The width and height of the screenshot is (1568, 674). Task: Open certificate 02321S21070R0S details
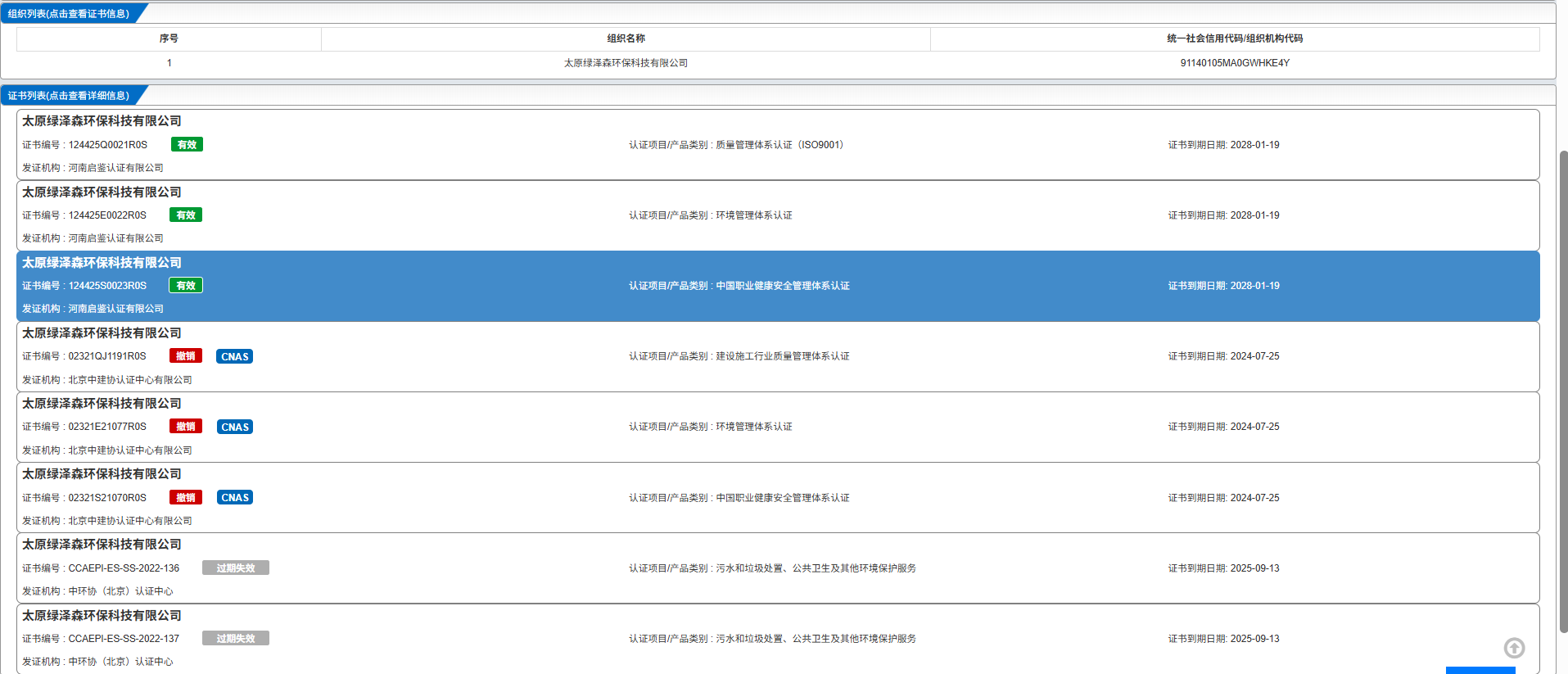coord(778,497)
